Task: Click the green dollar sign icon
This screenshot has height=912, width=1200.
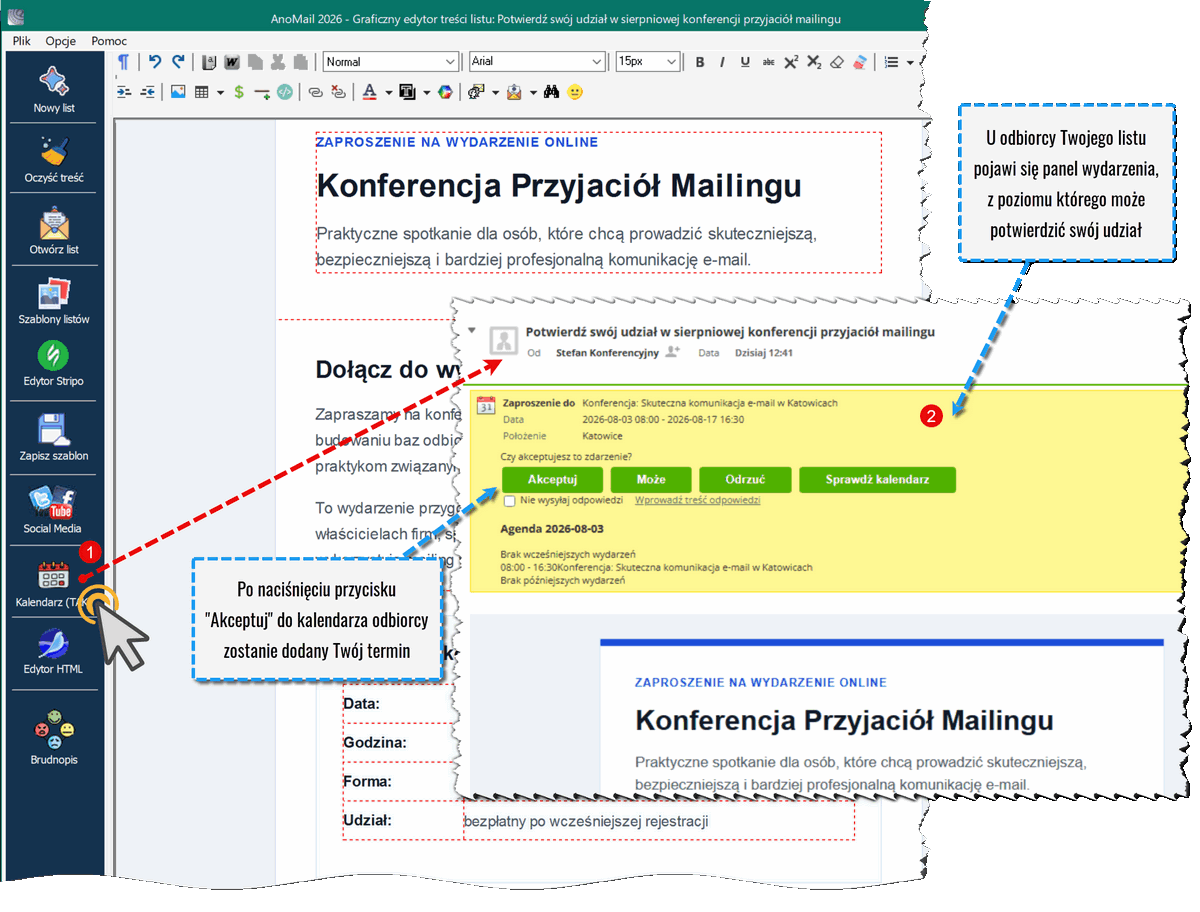Action: tap(238, 92)
